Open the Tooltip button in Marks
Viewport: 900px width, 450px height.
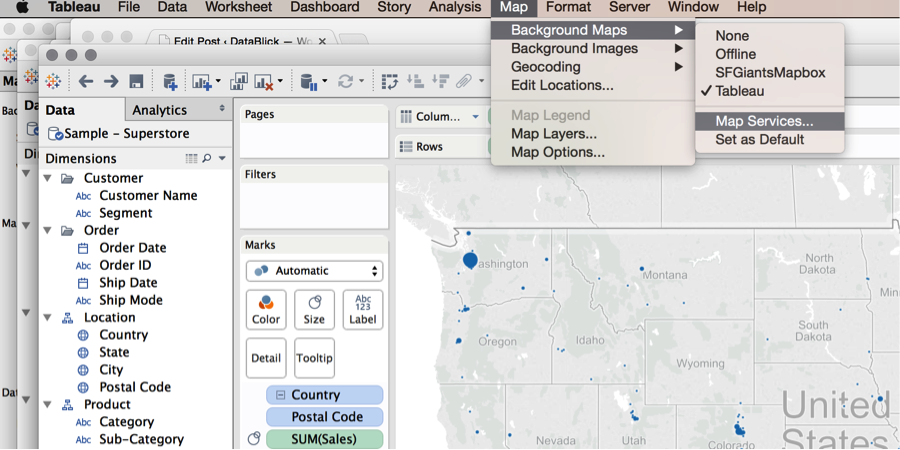pos(314,358)
